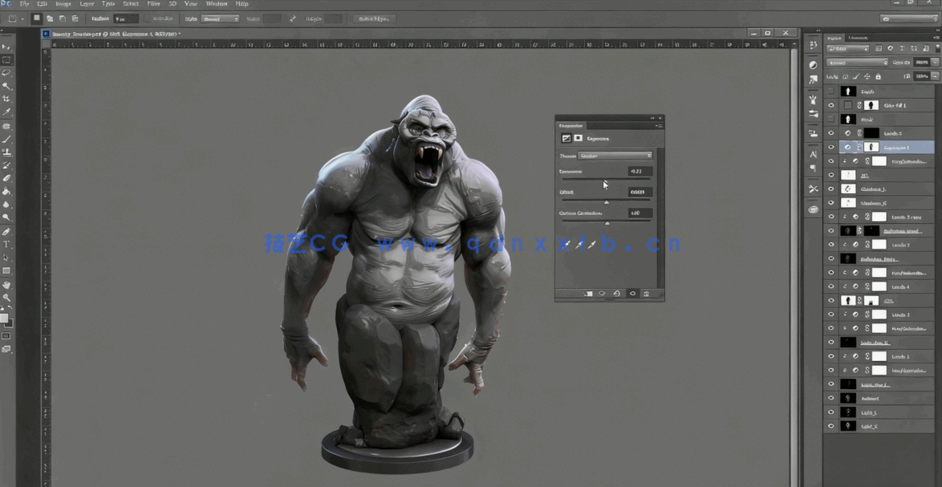Open the Style dropdown in options bar

pos(220,19)
